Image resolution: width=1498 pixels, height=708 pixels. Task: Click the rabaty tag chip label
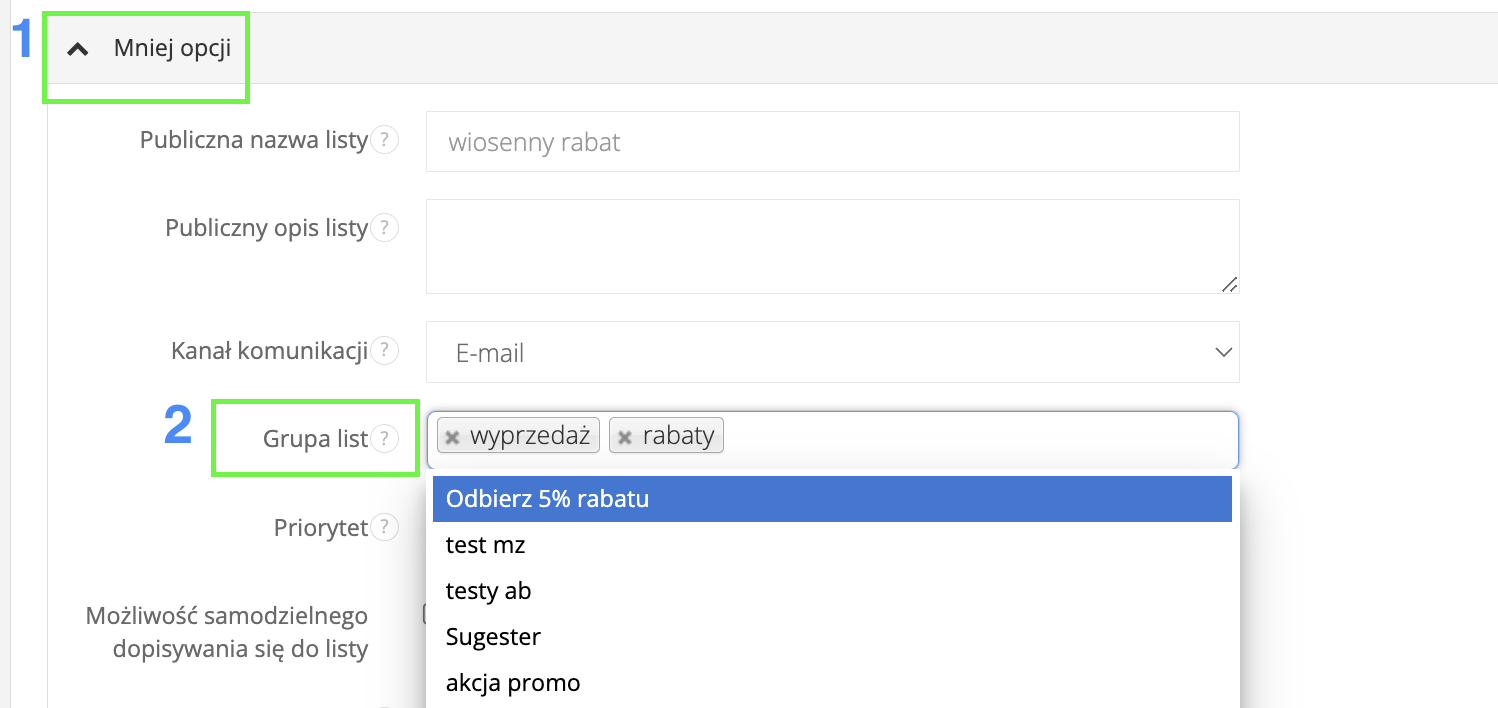pos(678,436)
